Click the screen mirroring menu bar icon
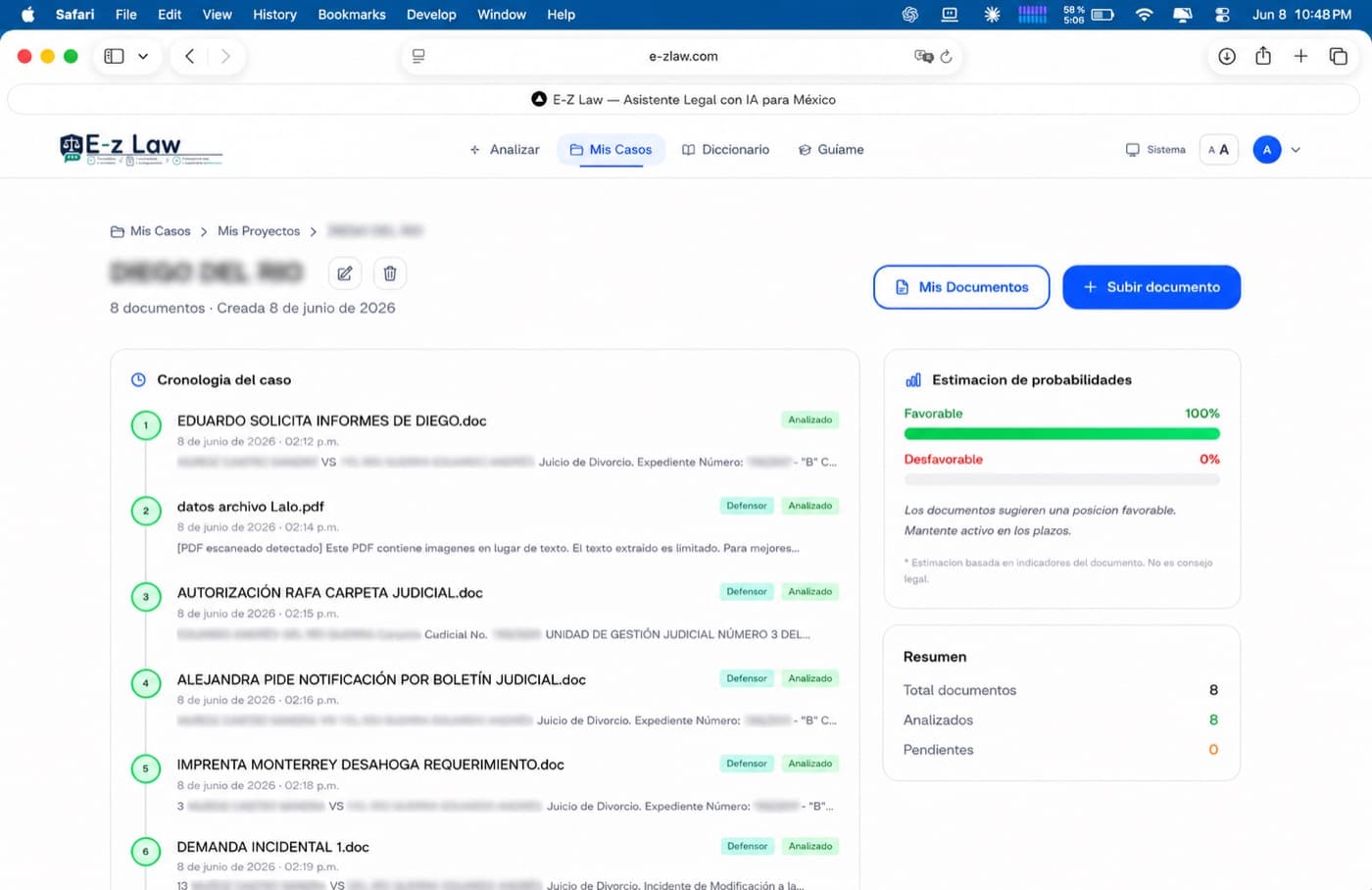 (1183, 15)
